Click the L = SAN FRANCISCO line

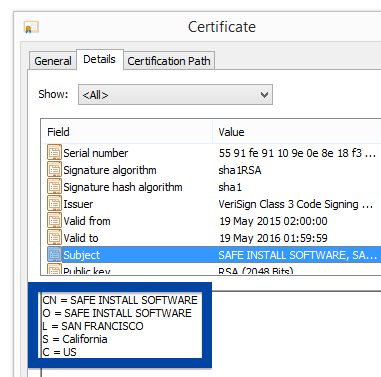tap(93, 326)
